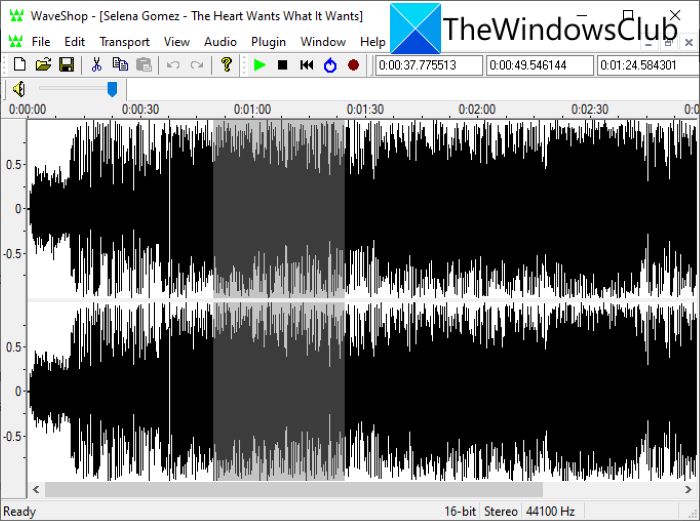Screen dimensions: 700x521
Task: Click the selection end field 0:01:24.584301
Action: click(648, 66)
